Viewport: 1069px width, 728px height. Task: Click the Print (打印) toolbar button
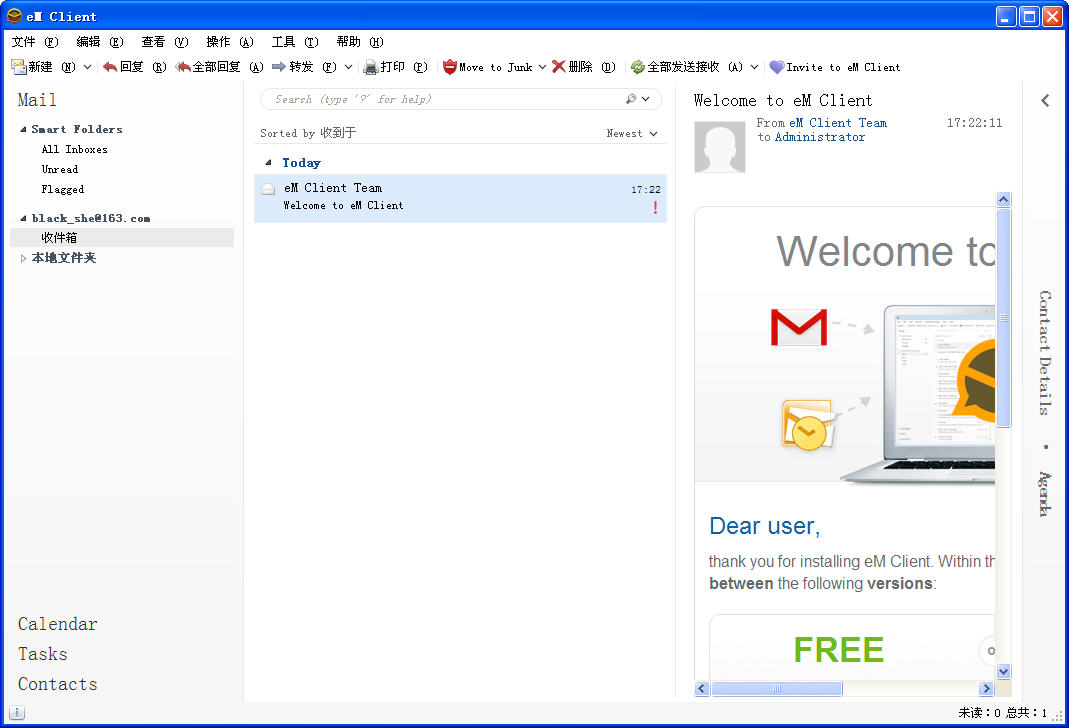pos(395,67)
